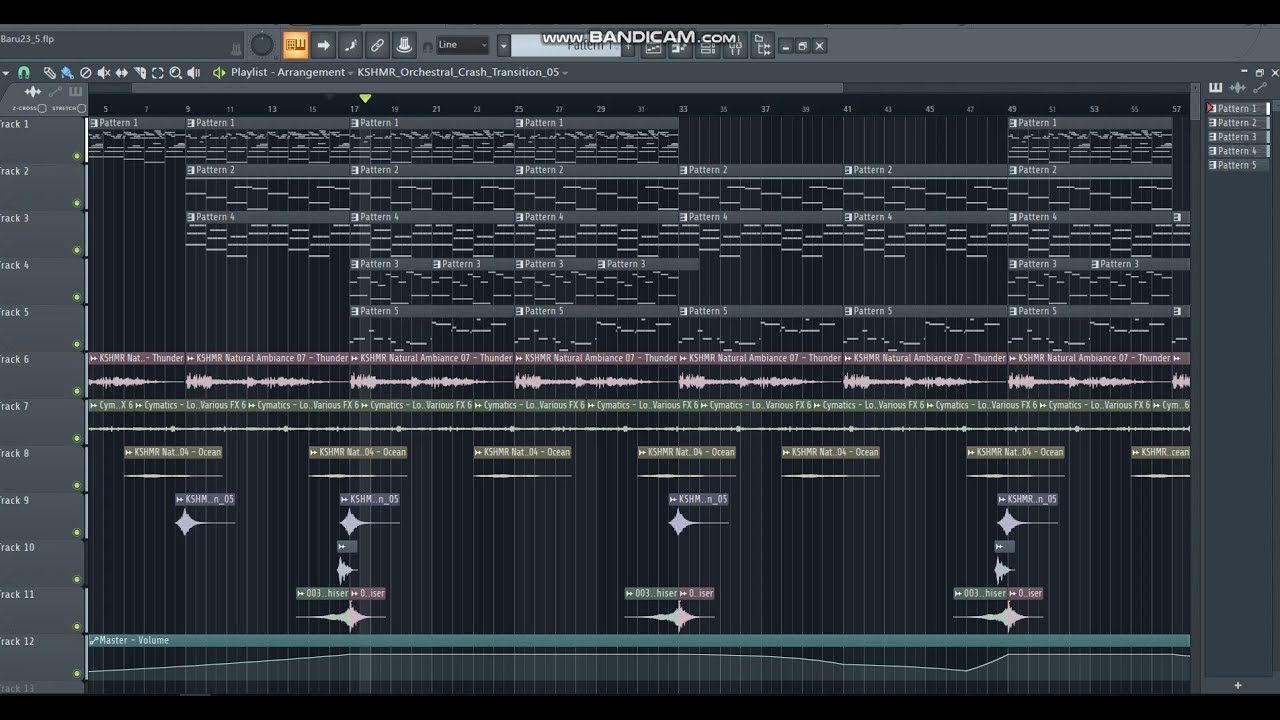Toggle the magnet snap icon in playlist toolbar
1280x720 pixels.
(x=23, y=72)
